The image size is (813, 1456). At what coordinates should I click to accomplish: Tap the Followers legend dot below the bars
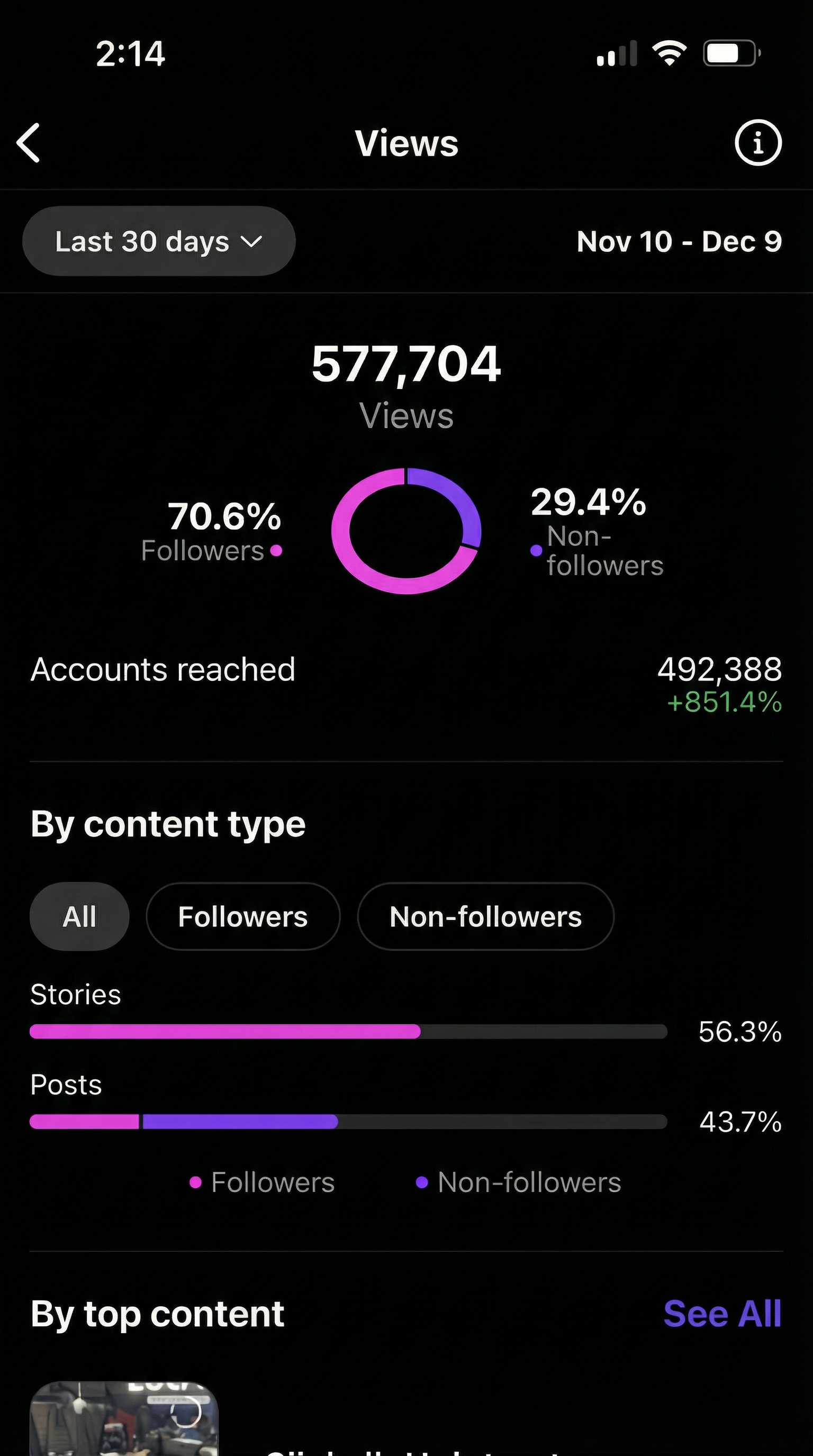click(x=196, y=1181)
